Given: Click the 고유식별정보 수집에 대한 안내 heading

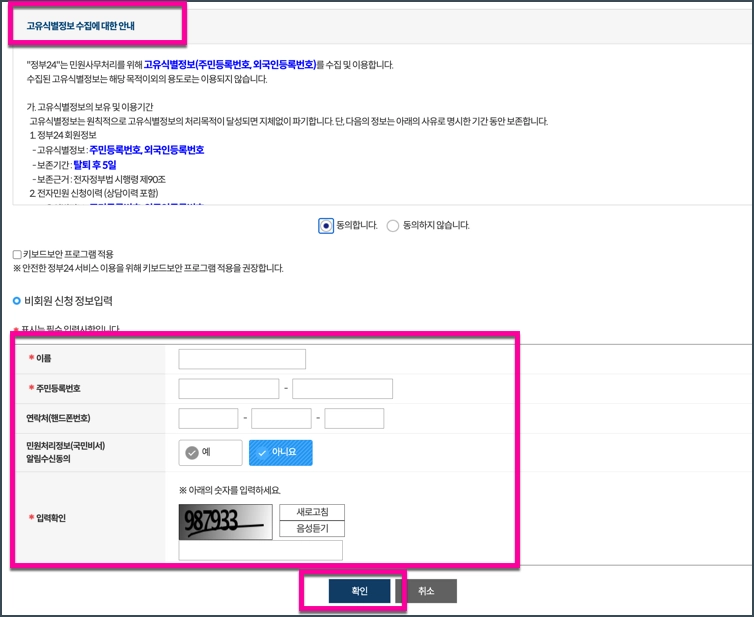Looking at the screenshot, I should pos(81,25).
